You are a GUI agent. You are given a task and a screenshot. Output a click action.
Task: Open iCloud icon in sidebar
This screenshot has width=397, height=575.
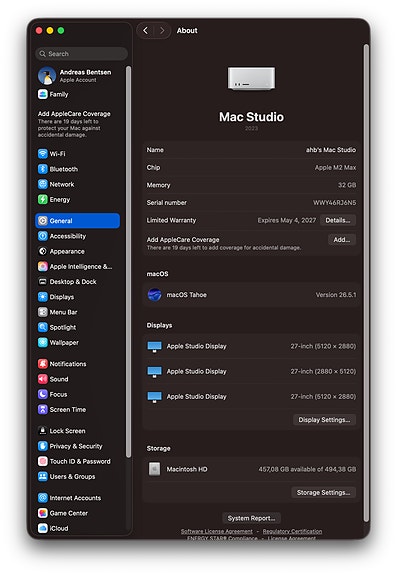pyautogui.click(x=43, y=528)
